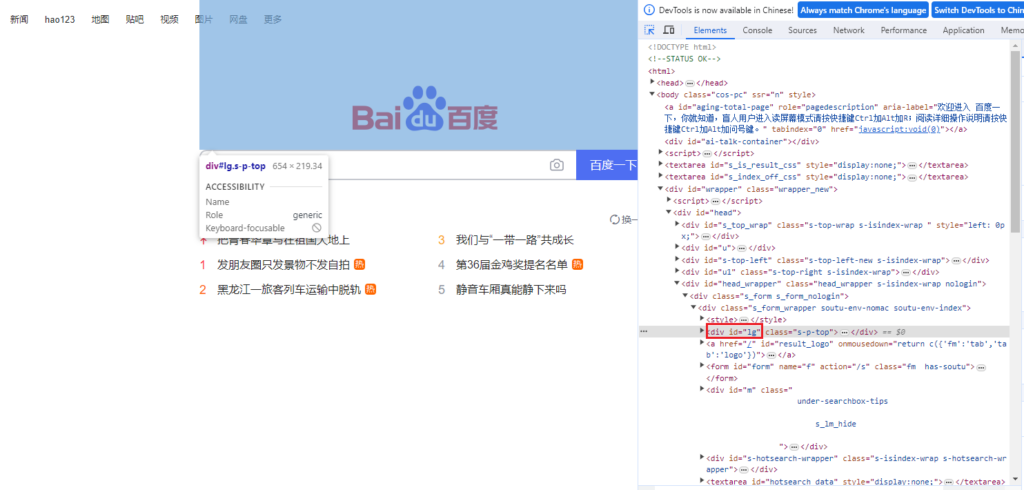Expand the form id="form" node
This screenshot has width=1024, height=490.
point(702,367)
